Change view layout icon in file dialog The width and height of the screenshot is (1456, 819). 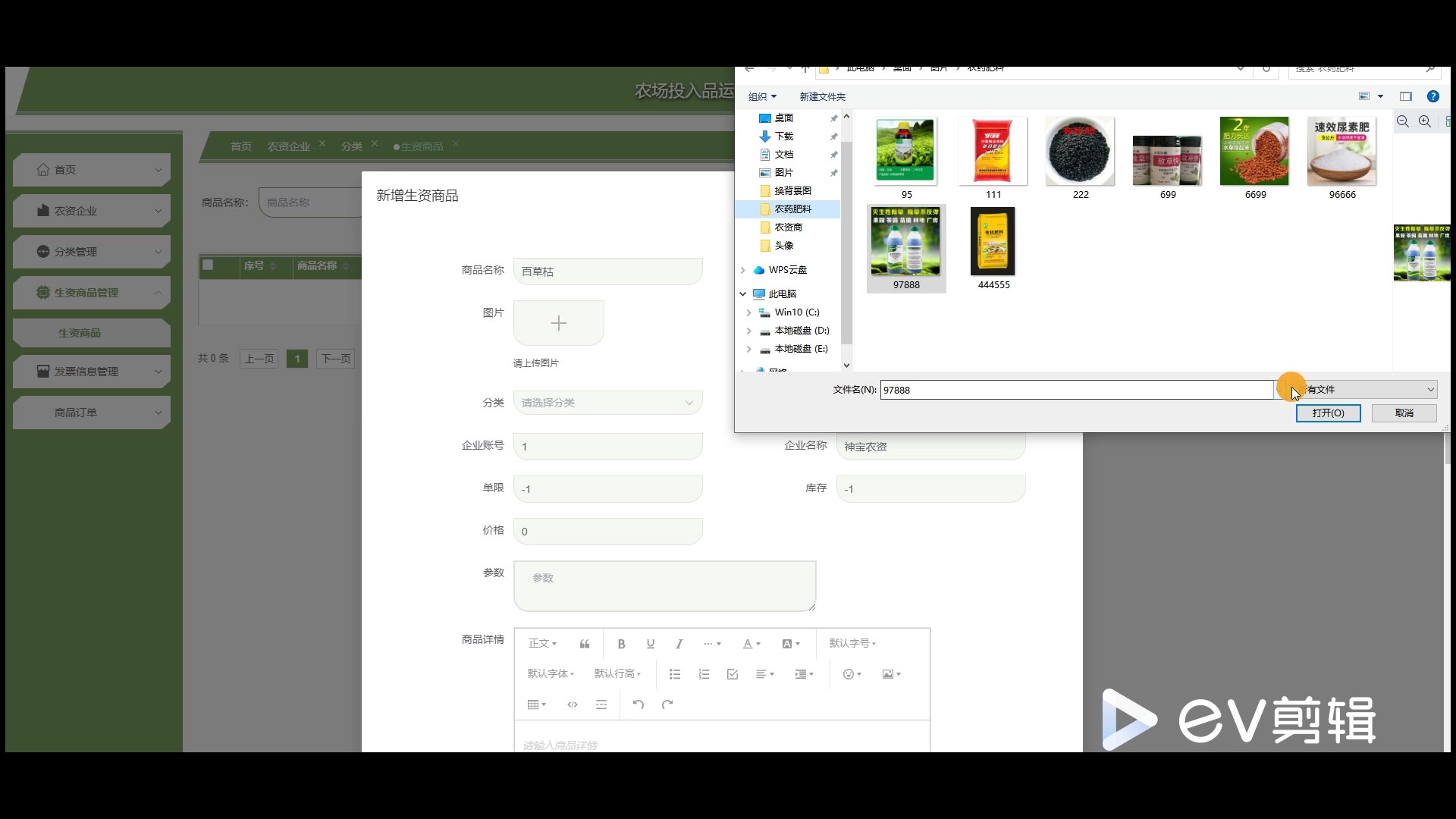pos(1364,96)
